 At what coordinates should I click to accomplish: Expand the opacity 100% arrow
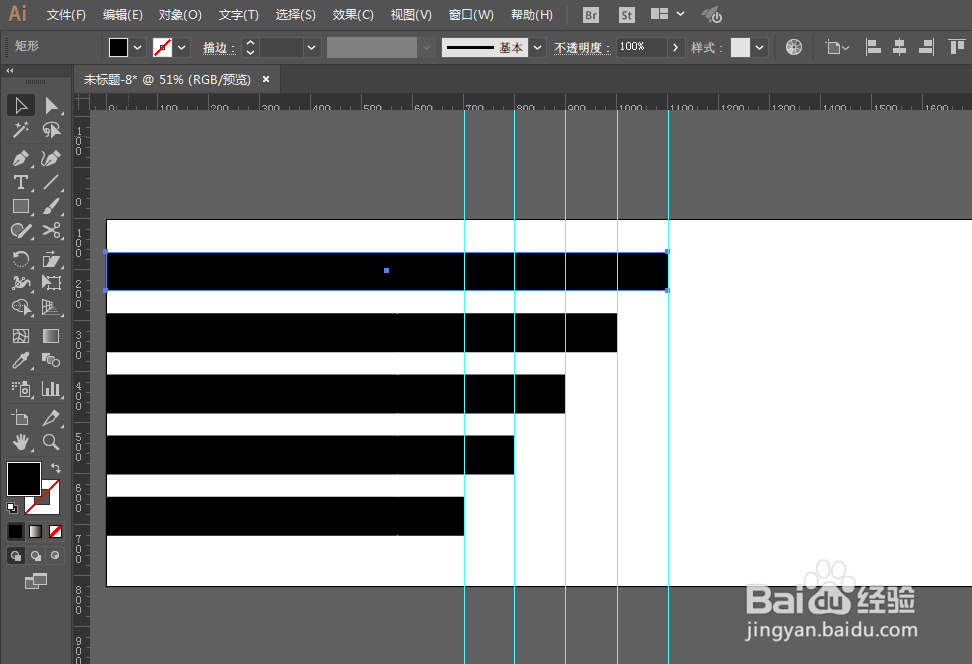pos(676,47)
